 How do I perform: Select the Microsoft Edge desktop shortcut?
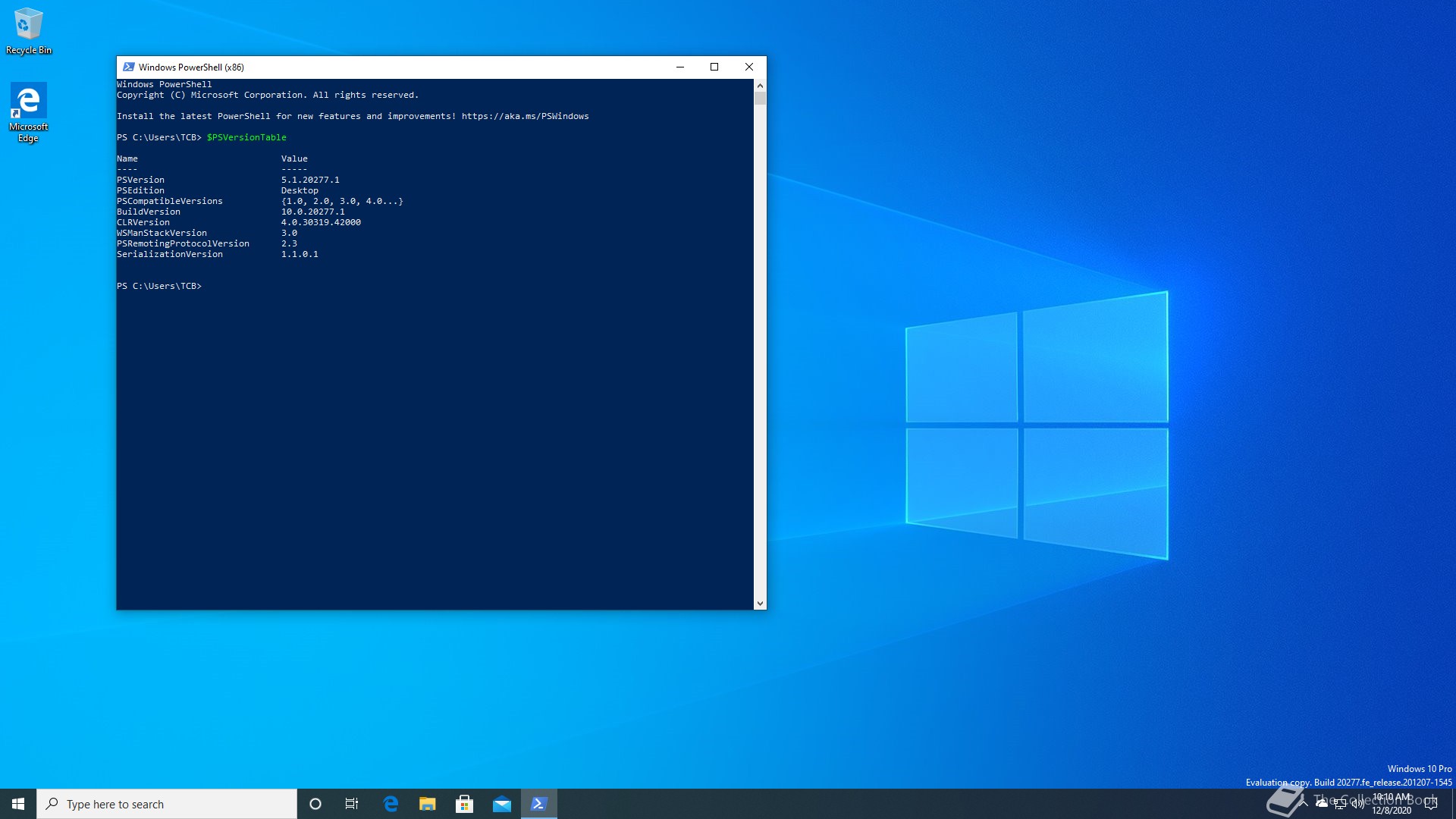[28, 112]
